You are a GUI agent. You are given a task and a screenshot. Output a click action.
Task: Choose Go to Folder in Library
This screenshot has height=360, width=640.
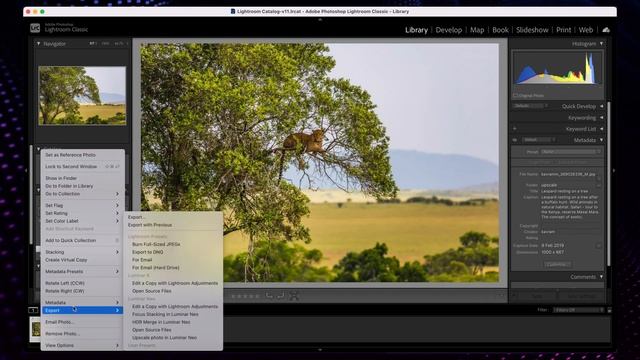(x=82, y=186)
